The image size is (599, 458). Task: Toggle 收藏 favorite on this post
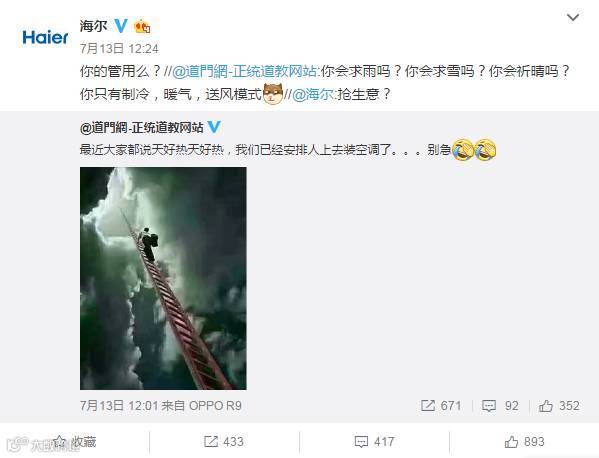click(75, 442)
